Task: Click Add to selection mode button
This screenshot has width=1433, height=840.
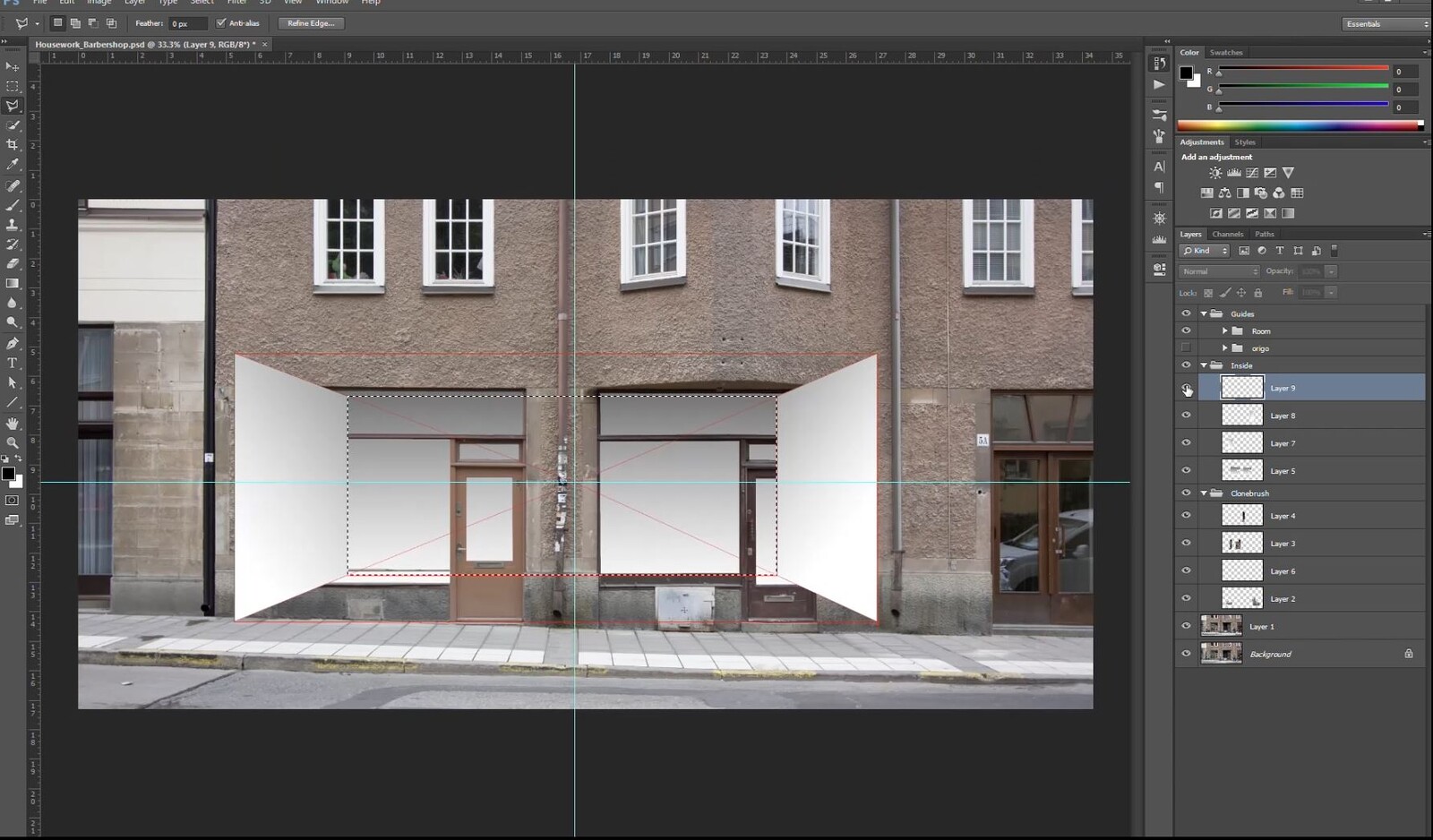Action: coord(75,23)
